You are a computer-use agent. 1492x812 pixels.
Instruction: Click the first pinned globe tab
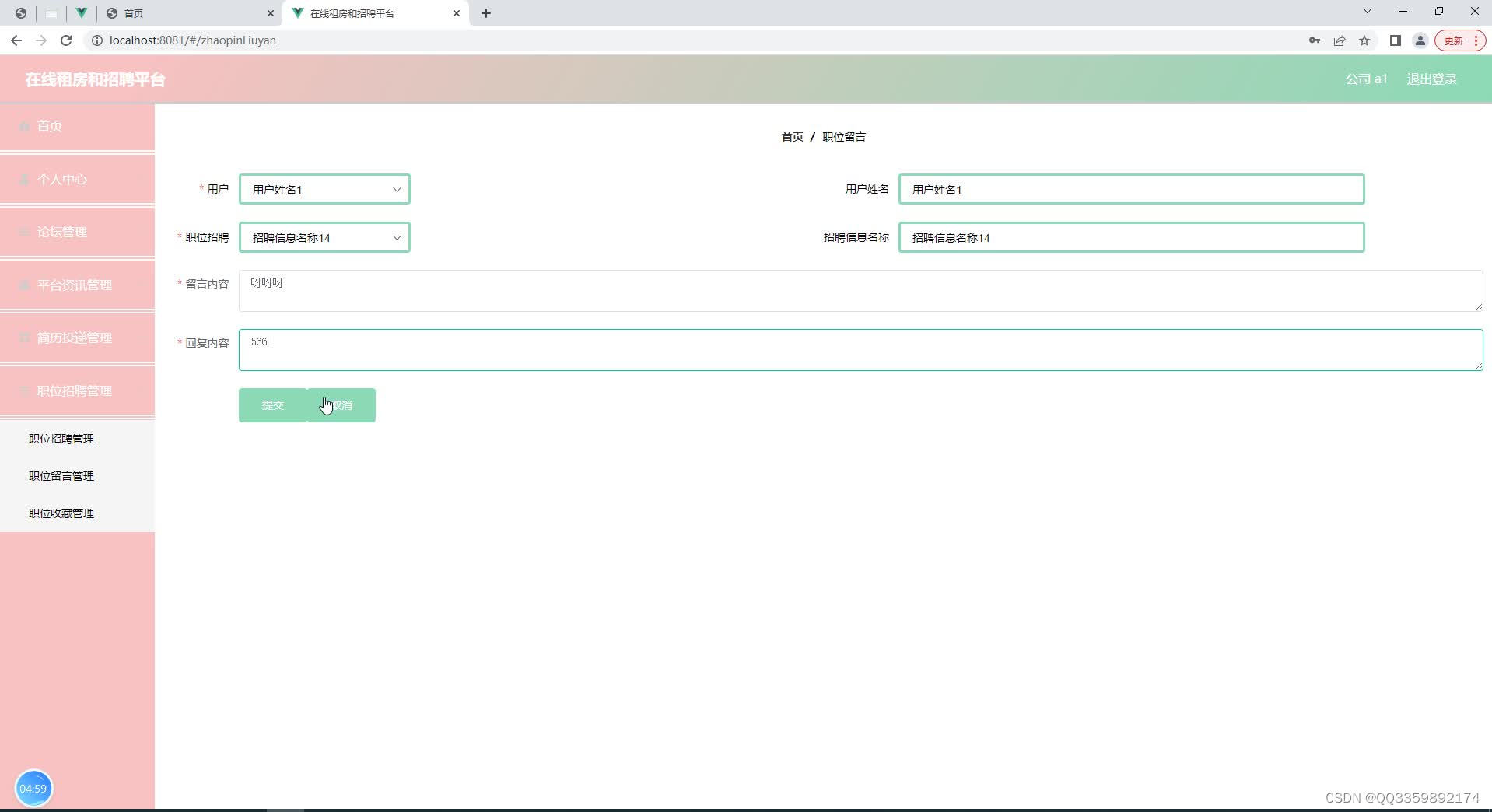coord(21,13)
